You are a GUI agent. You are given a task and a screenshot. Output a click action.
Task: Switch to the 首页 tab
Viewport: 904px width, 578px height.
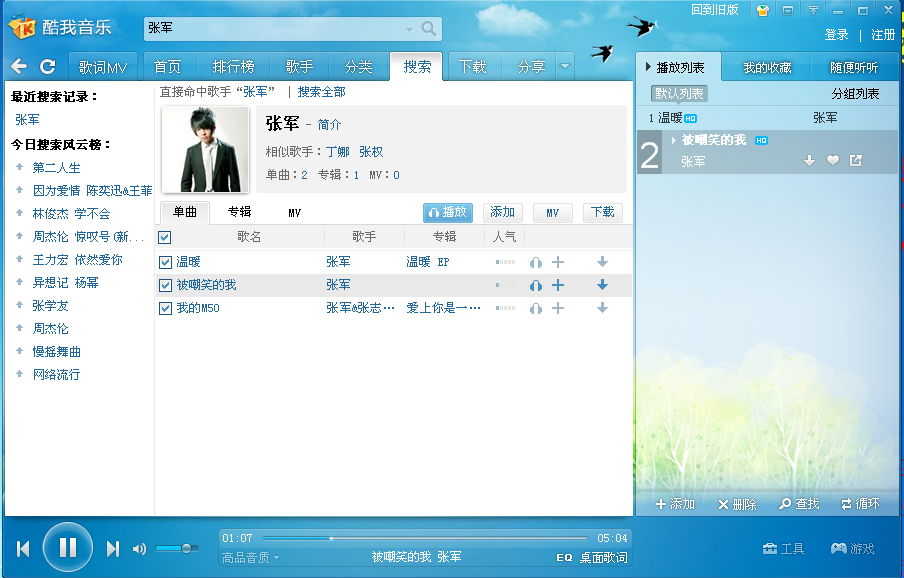click(x=167, y=67)
